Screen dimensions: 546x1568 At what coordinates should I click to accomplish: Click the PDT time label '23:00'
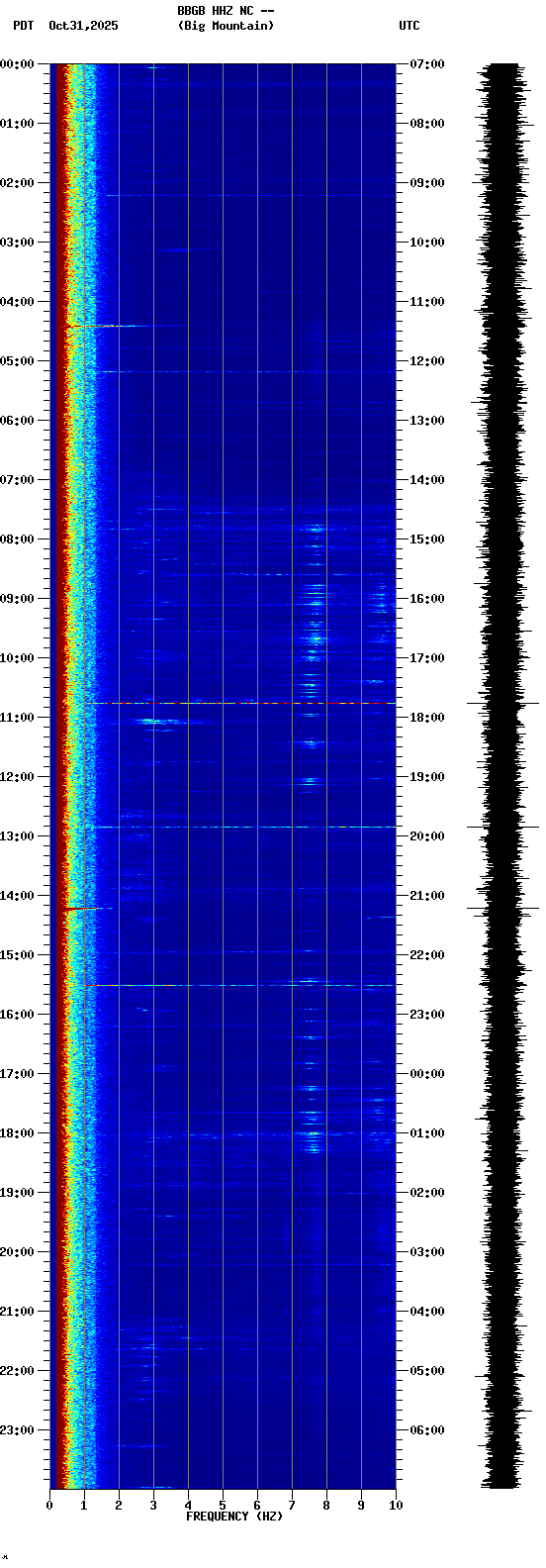(17, 1430)
